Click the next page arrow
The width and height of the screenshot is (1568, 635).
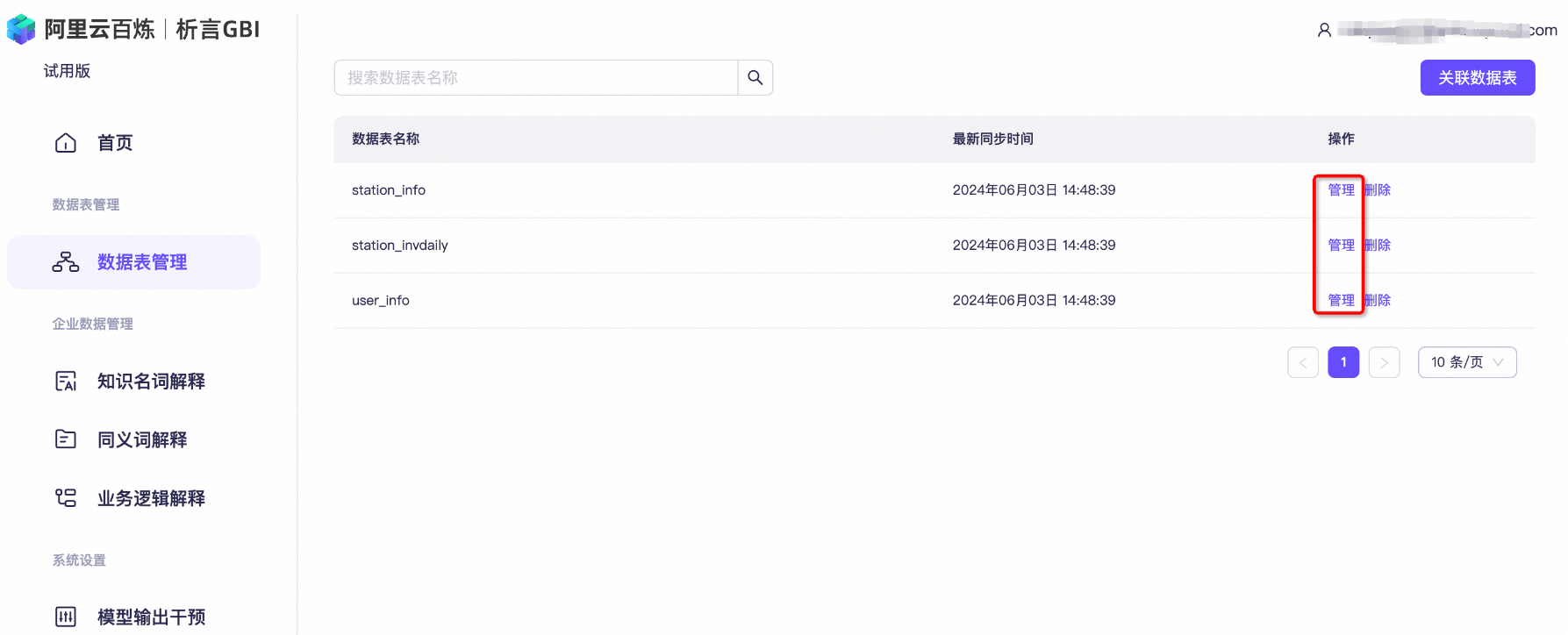pyautogui.click(x=1384, y=362)
